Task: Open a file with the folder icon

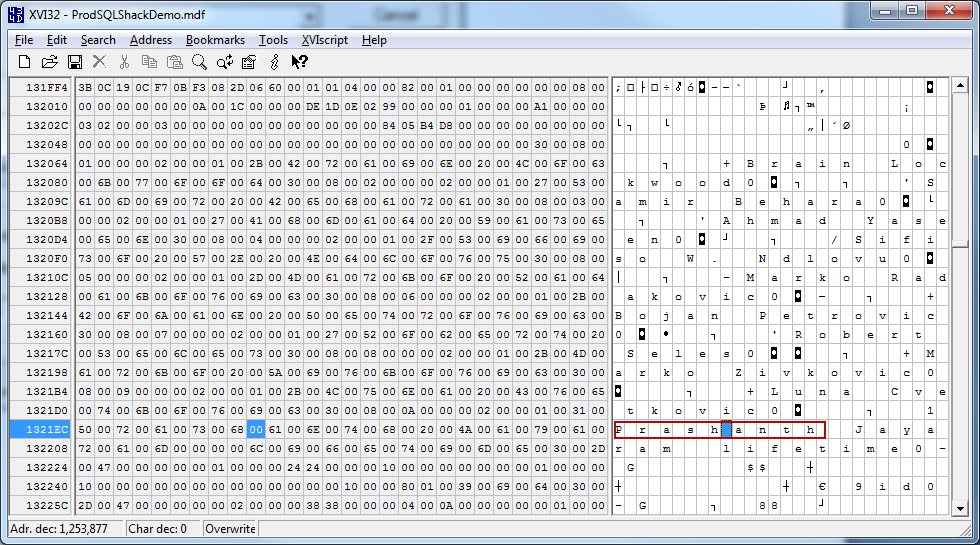Action: (50, 62)
